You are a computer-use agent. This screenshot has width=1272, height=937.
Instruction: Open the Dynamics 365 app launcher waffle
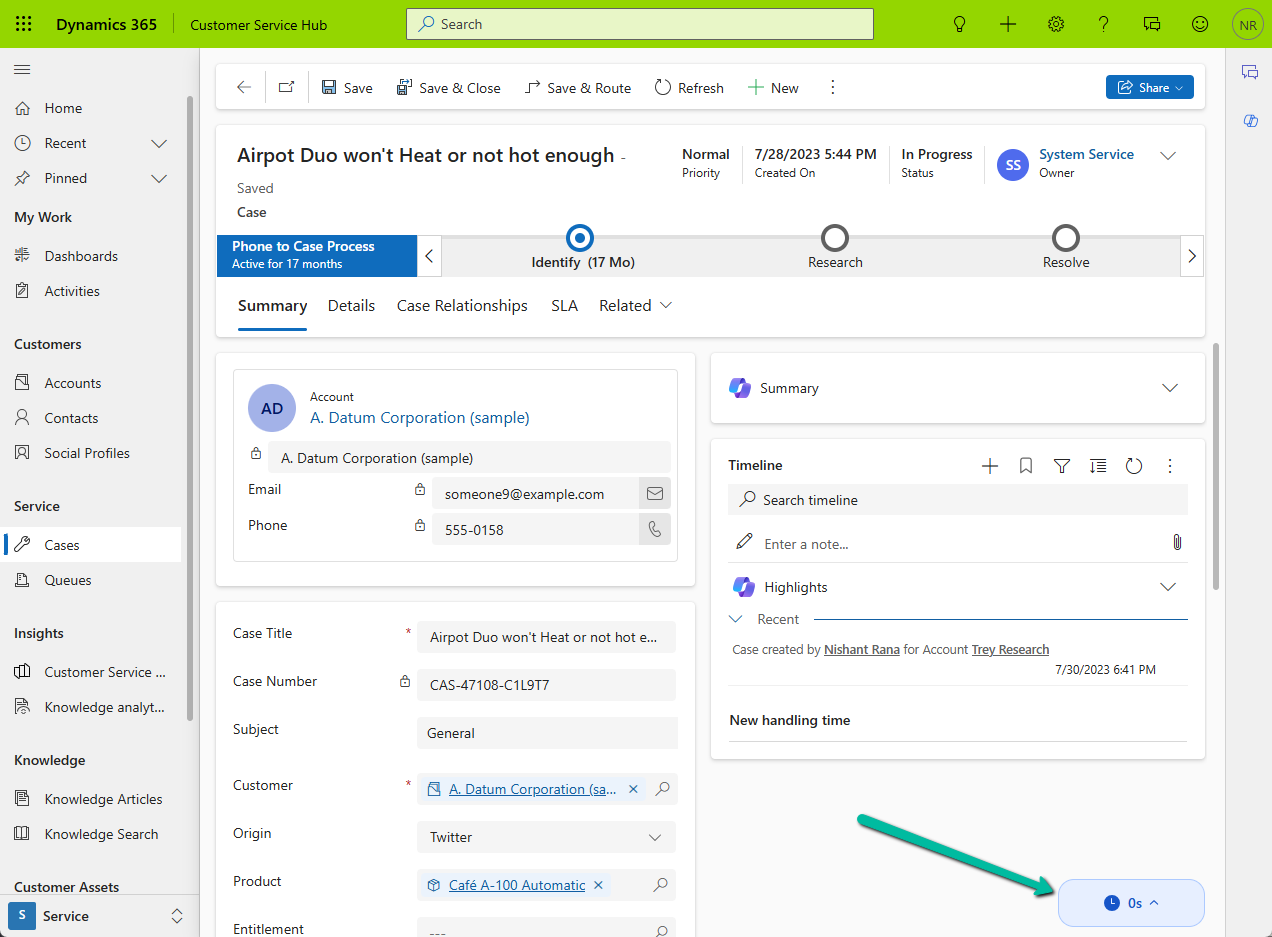pos(23,24)
